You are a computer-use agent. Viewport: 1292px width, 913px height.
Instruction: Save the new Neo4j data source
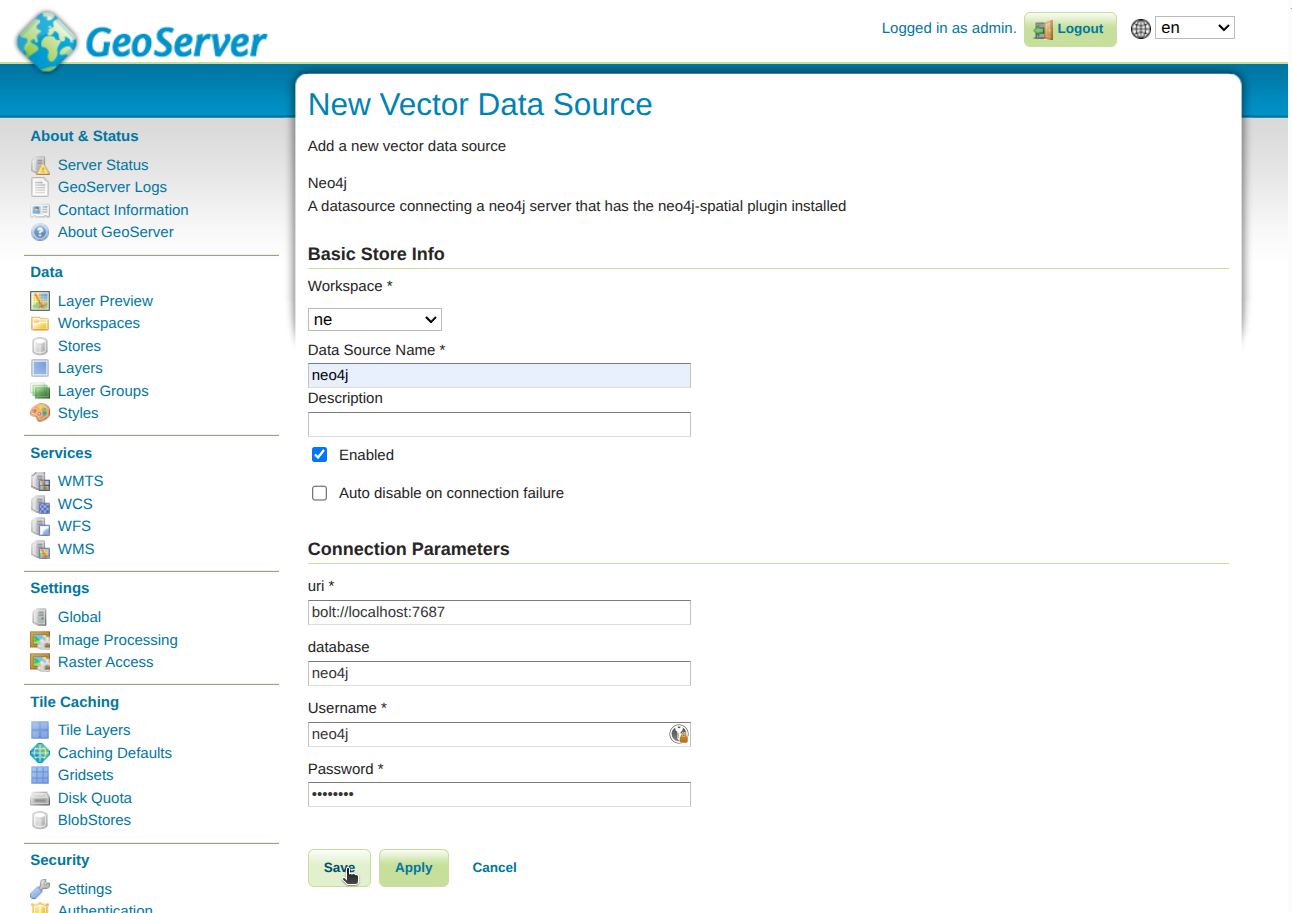(x=339, y=867)
